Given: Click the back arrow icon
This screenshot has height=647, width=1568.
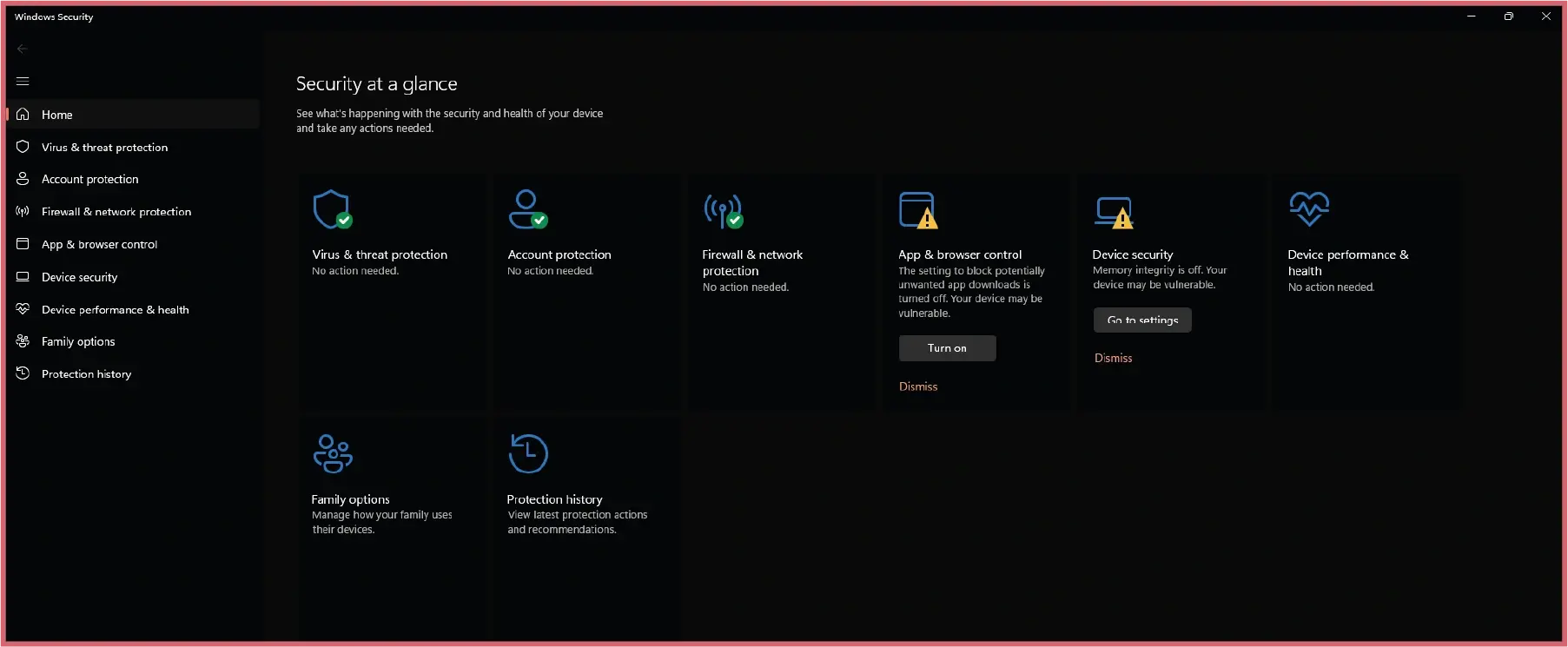Looking at the screenshot, I should pos(23,49).
